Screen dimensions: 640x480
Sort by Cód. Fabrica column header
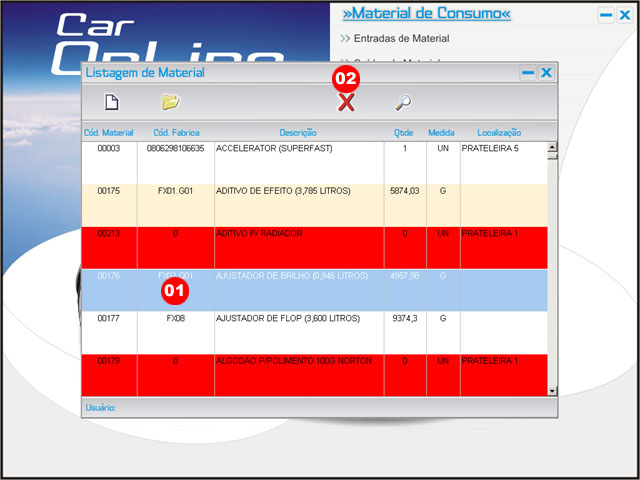point(175,132)
